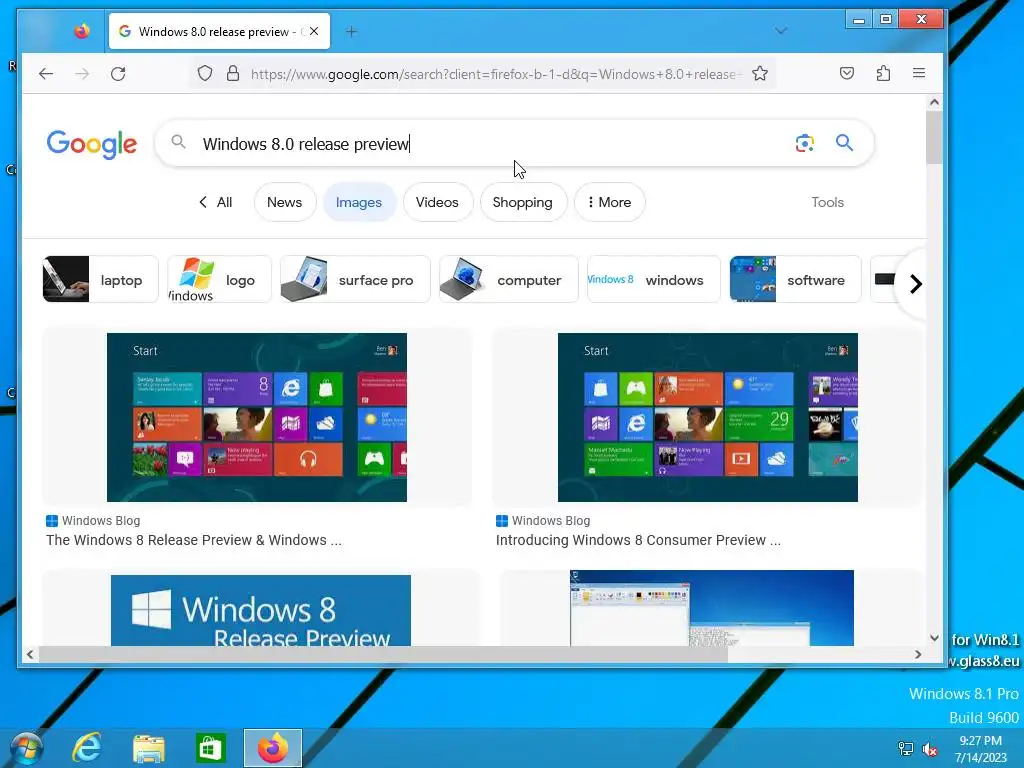Click the horizontal scrollbar right arrow
Viewport: 1024px width, 768px height.
click(x=918, y=654)
